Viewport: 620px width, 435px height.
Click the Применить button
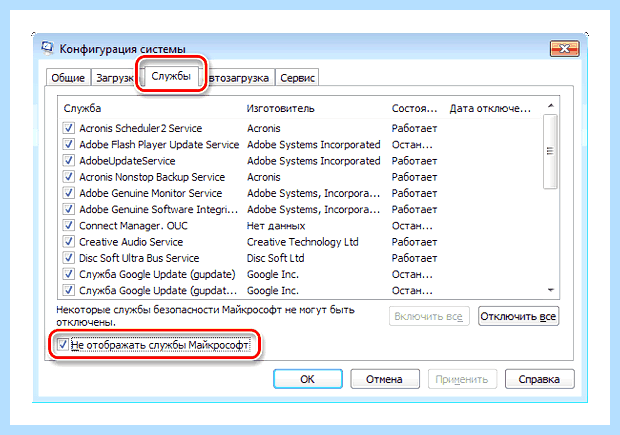click(462, 379)
